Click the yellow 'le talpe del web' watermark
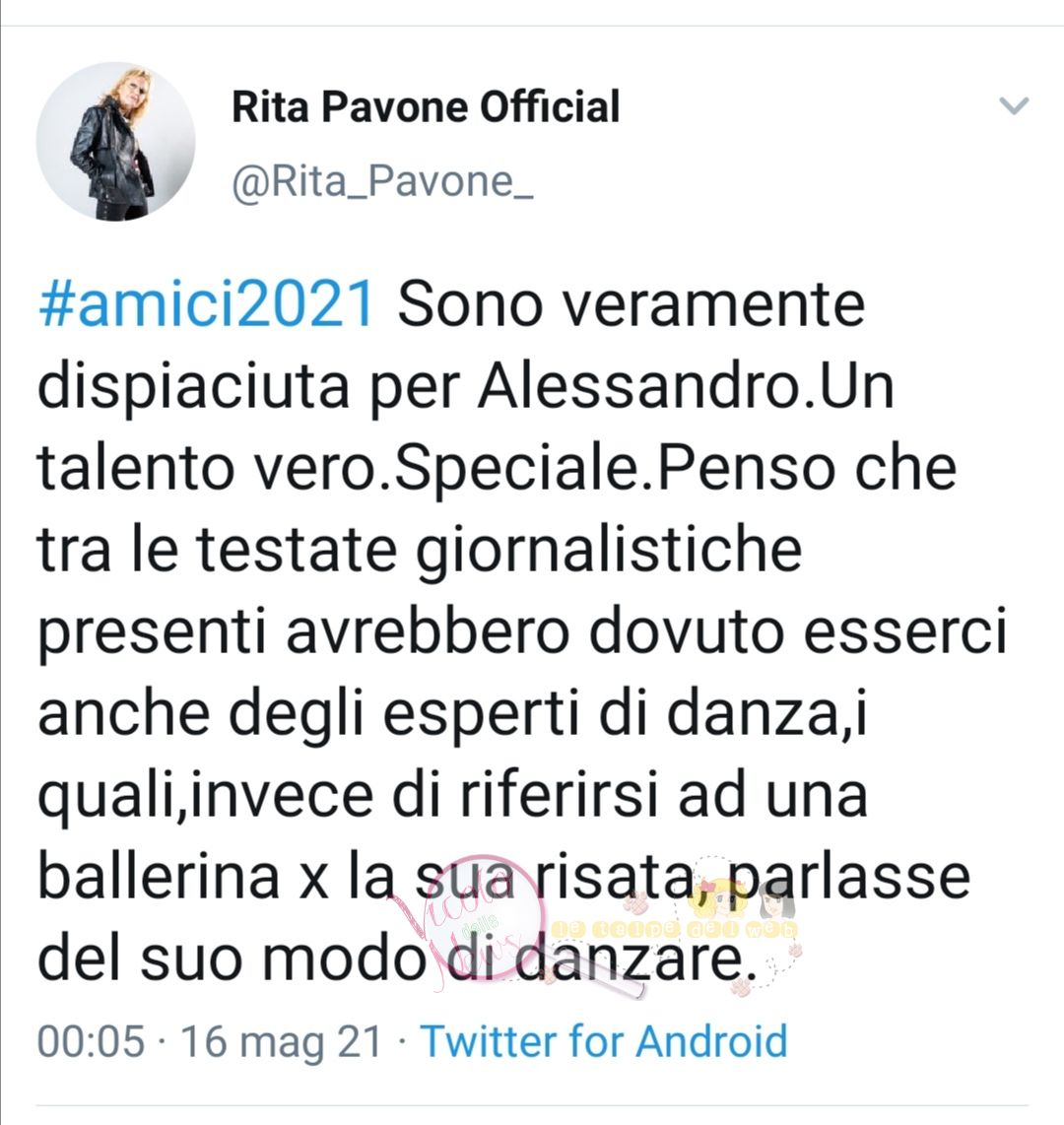Viewport: 1064px width, 1125px height. pos(677,930)
